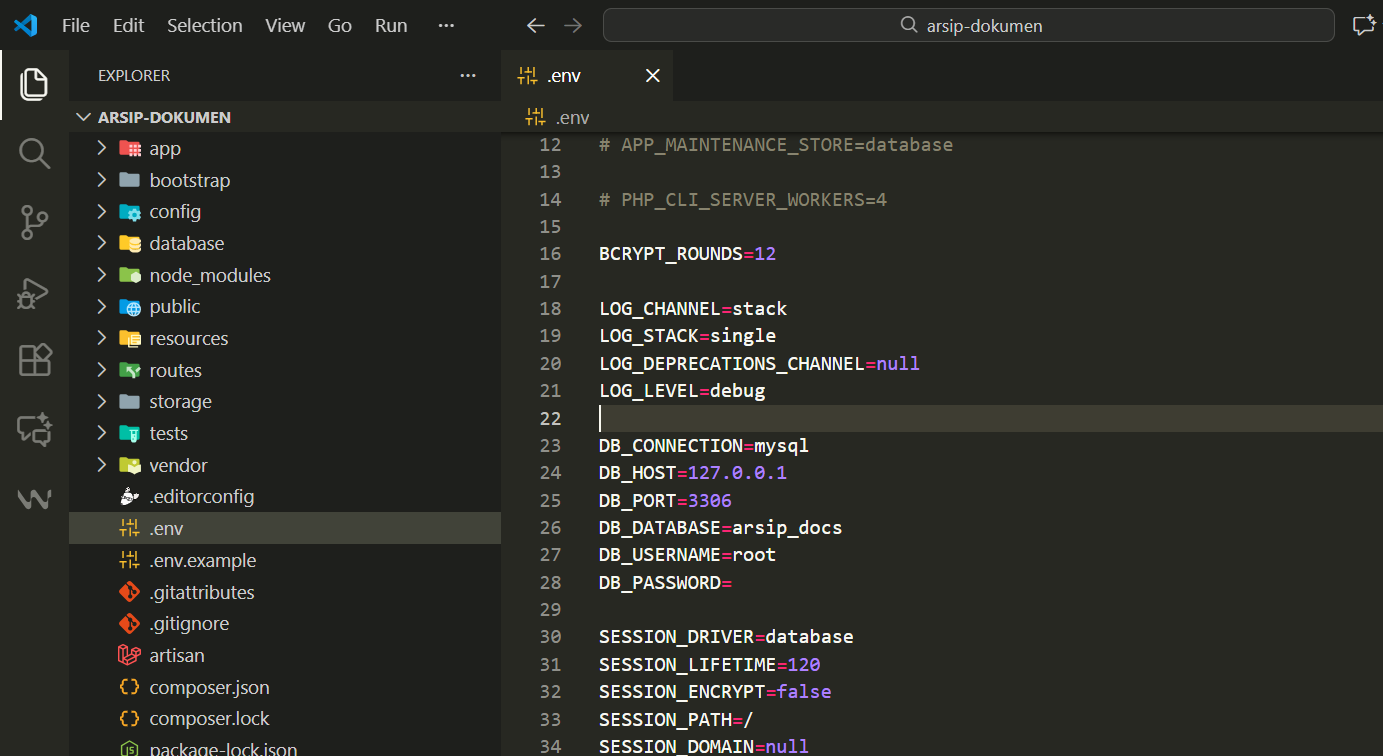Open the Source Control view
1383x756 pixels.
[34, 222]
